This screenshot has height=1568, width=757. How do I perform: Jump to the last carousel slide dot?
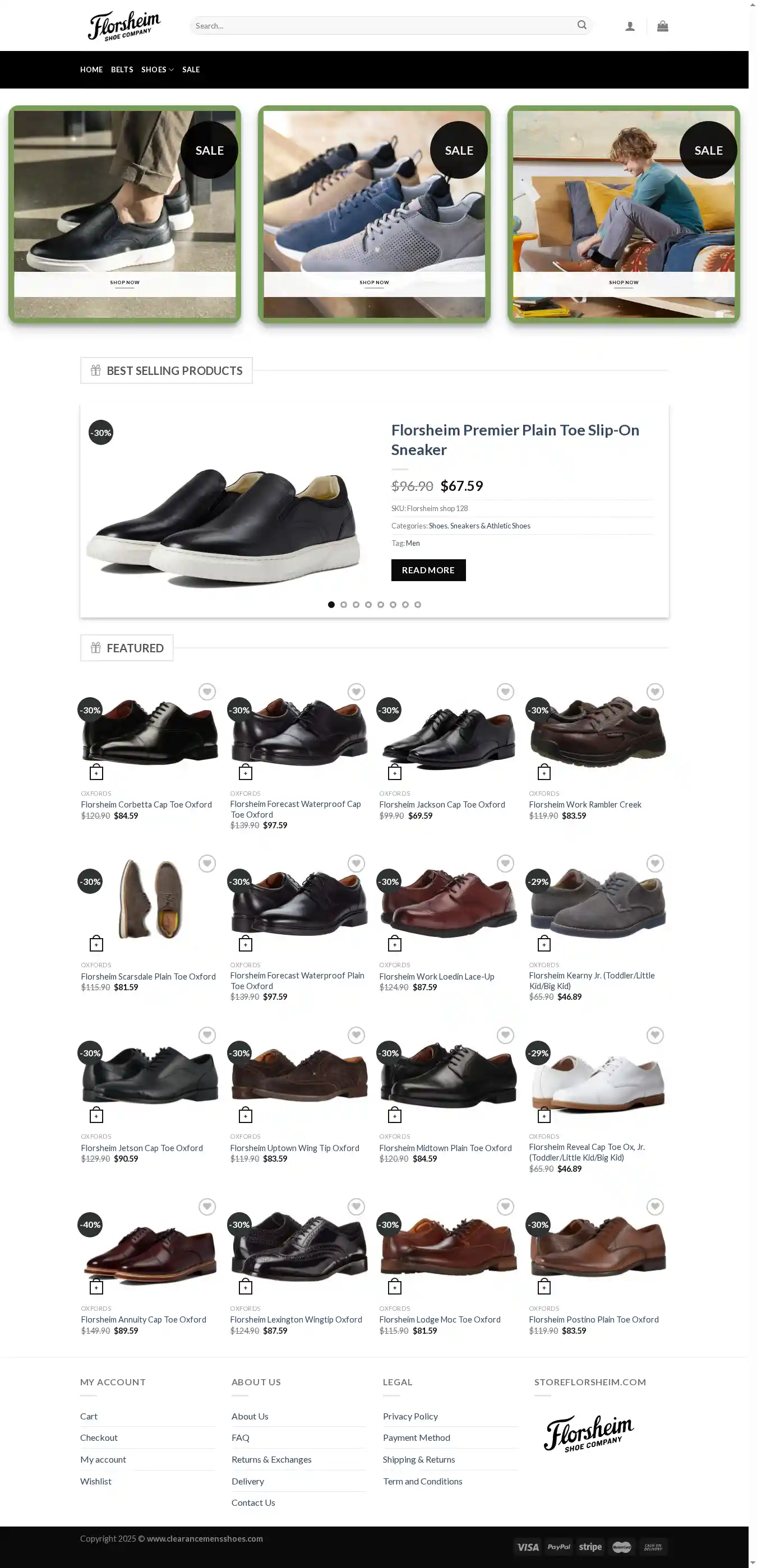pyautogui.click(x=418, y=605)
